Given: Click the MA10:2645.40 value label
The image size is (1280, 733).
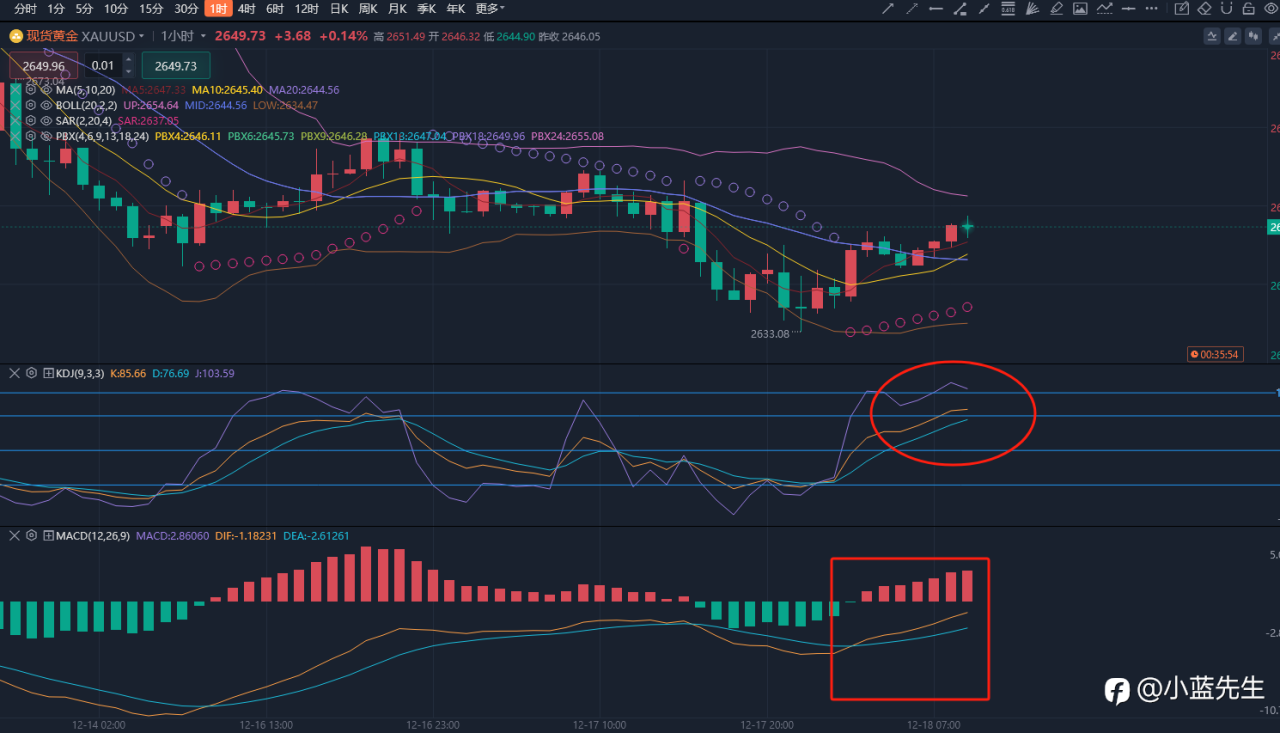Looking at the screenshot, I should coord(227,89).
